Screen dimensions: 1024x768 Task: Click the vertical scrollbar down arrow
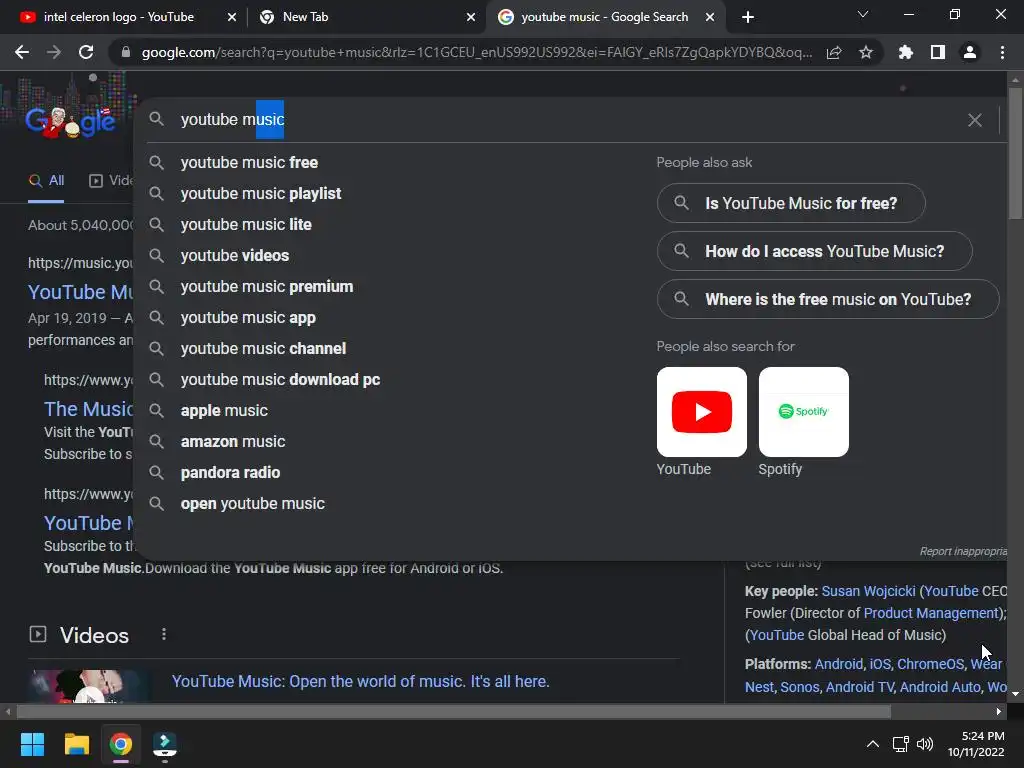pyautogui.click(x=1016, y=694)
